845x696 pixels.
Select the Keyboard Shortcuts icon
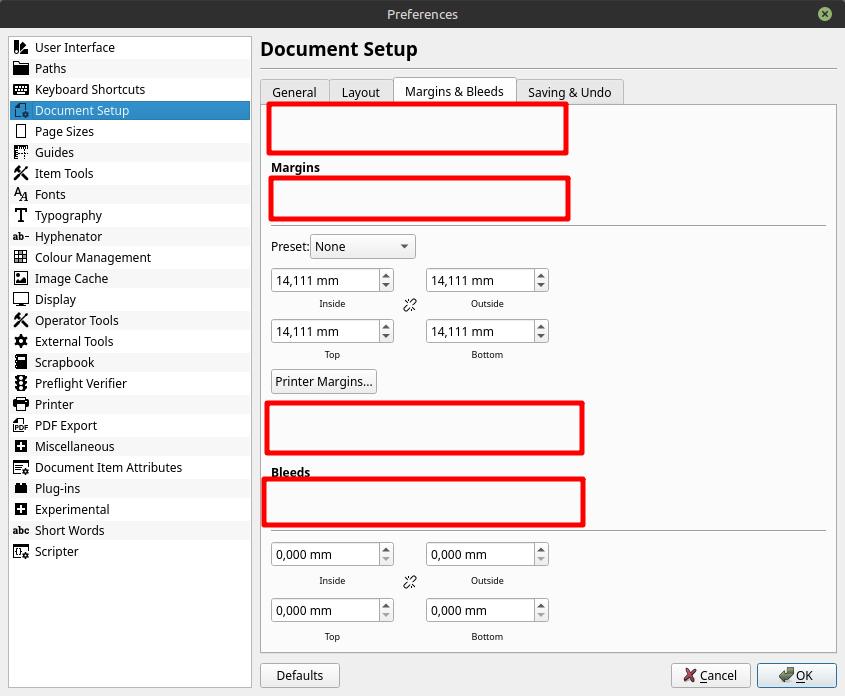(20, 90)
